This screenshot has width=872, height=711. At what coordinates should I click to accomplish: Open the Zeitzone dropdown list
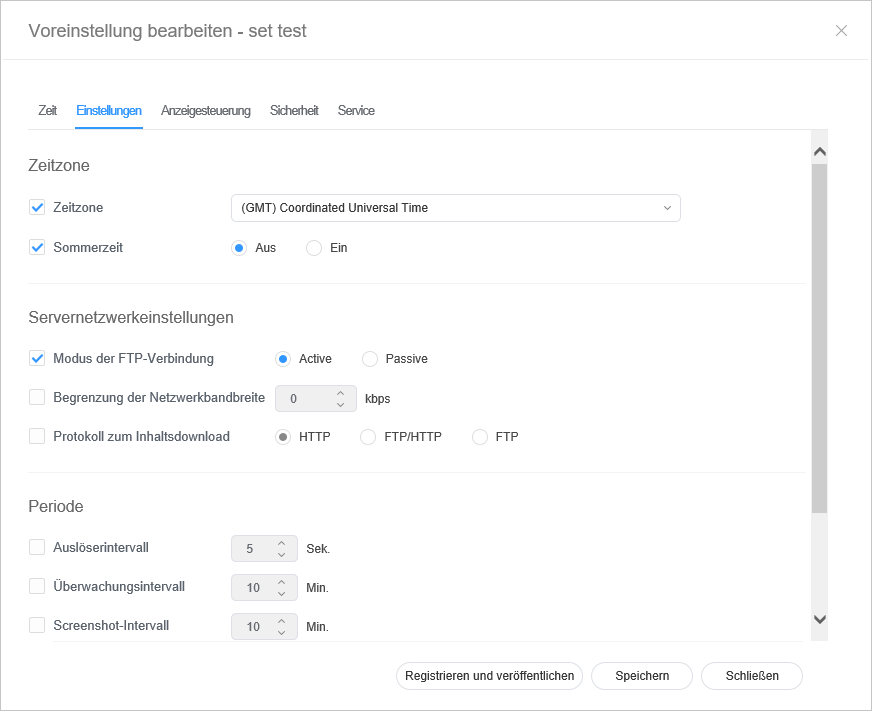click(x=455, y=208)
